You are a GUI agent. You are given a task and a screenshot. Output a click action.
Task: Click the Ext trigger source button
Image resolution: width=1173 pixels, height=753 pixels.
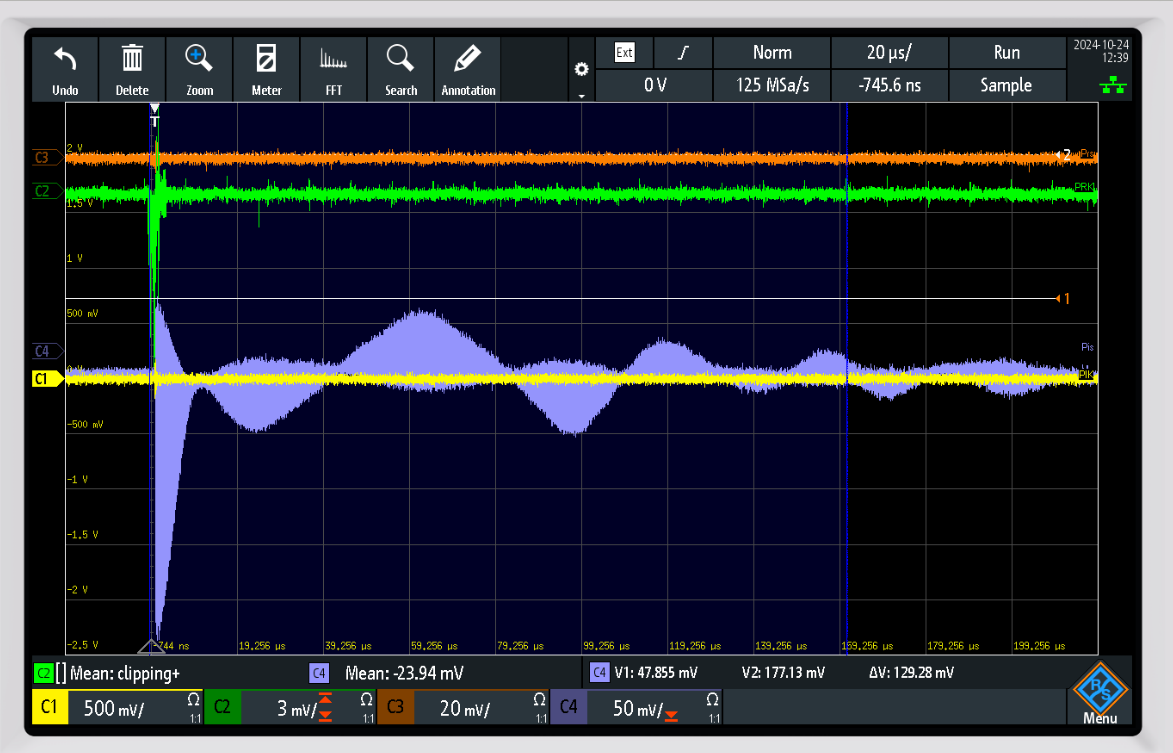tap(624, 53)
